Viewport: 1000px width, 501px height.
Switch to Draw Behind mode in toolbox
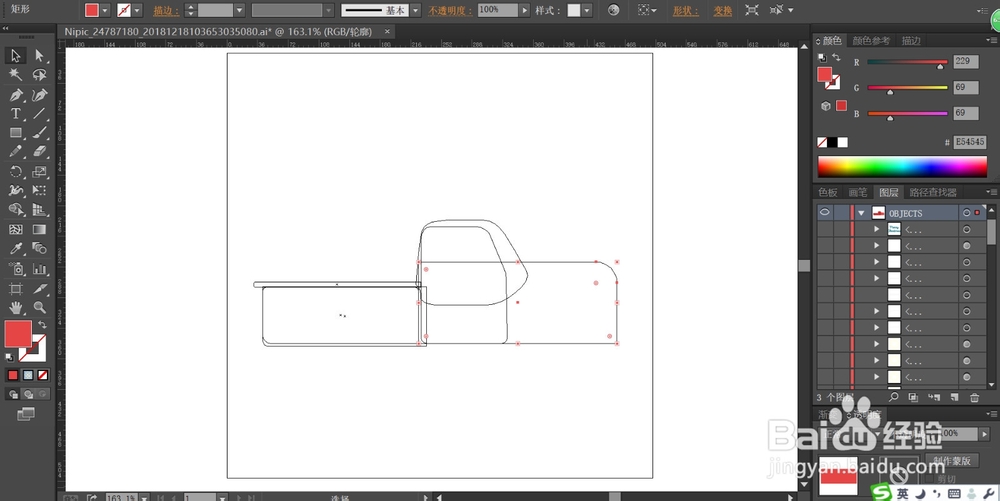click(28, 395)
